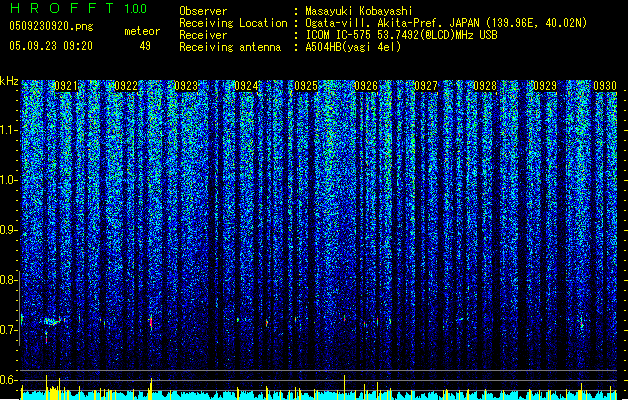Screen dimensions: 629x400
Task: Click the 0922 time marker
Action: tap(126, 86)
